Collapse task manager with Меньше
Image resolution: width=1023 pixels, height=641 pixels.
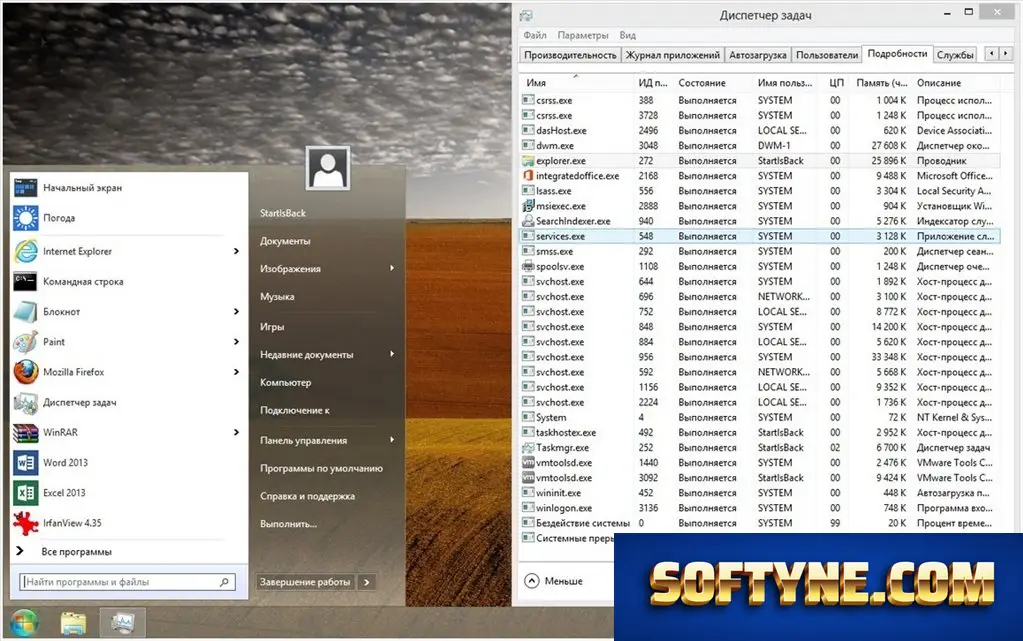point(554,580)
